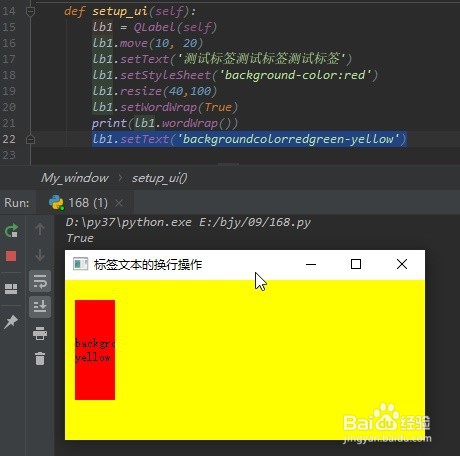Viewport: 460px width, 456px height.
Task: Click the selected setText string on line 22
Action: (x=288, y=139)
